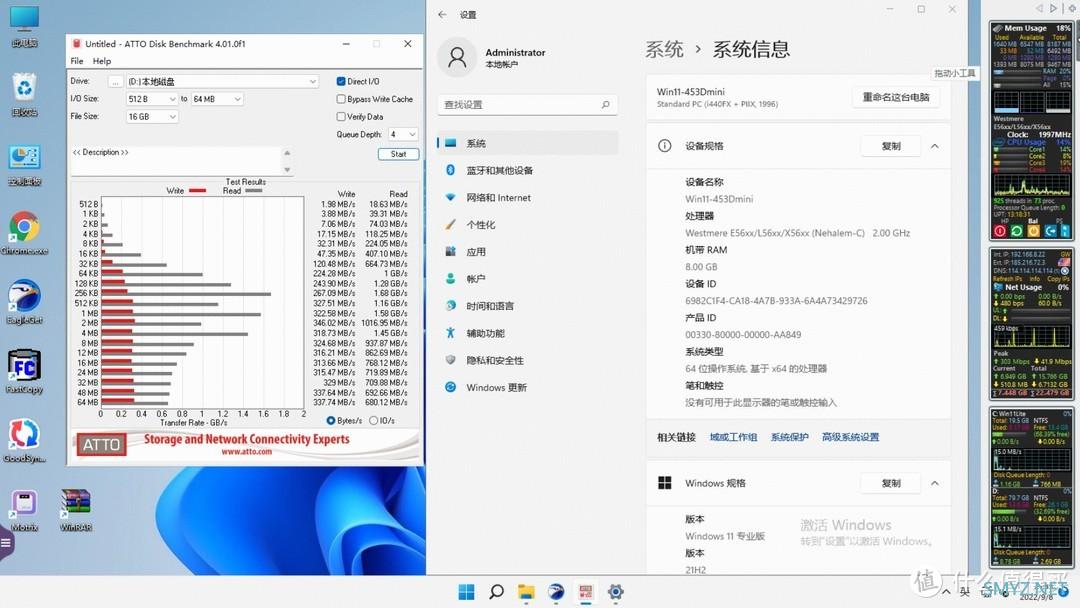Screen dimensions: 1080x608
Task: Collapse the Device specifications section
Action: coord(935,146)
